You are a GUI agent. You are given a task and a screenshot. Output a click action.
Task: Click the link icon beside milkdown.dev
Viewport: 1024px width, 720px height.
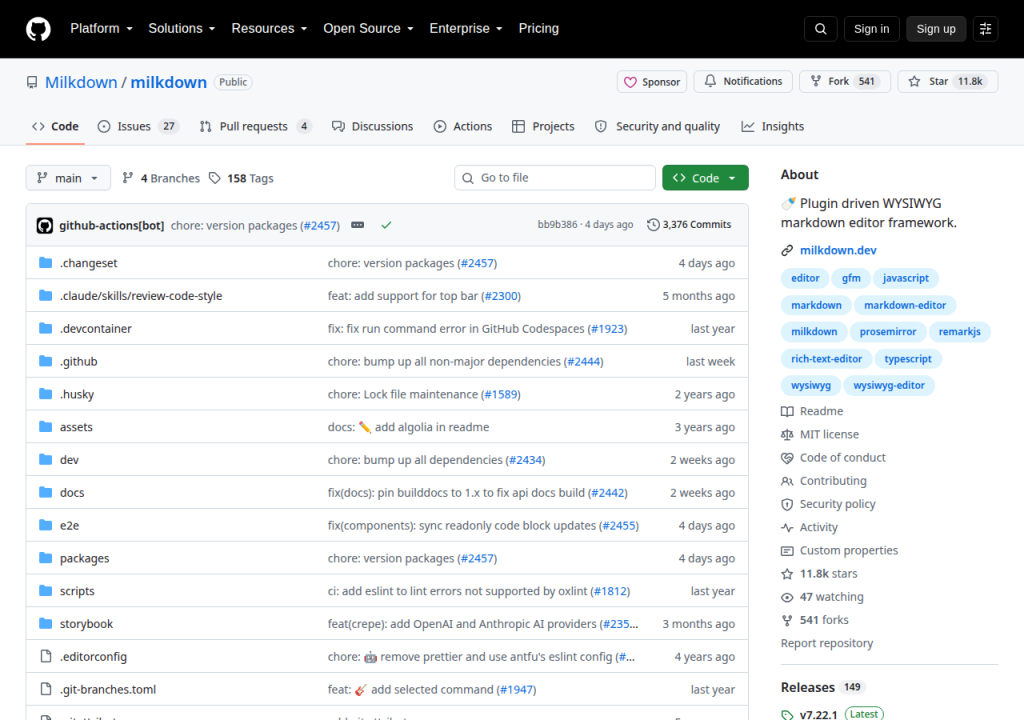pos(787,250)
